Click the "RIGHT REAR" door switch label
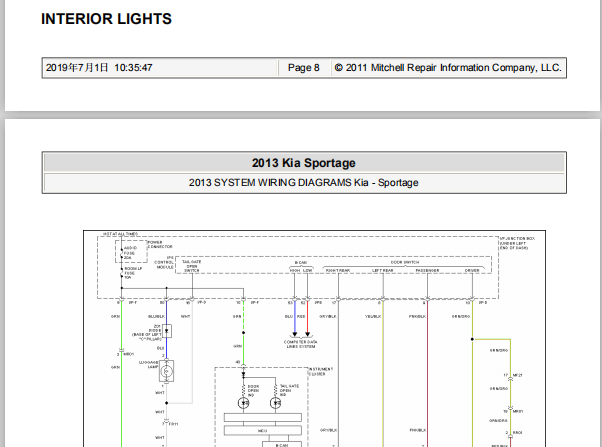Screen dimensions: 602x447 [338, 271]
